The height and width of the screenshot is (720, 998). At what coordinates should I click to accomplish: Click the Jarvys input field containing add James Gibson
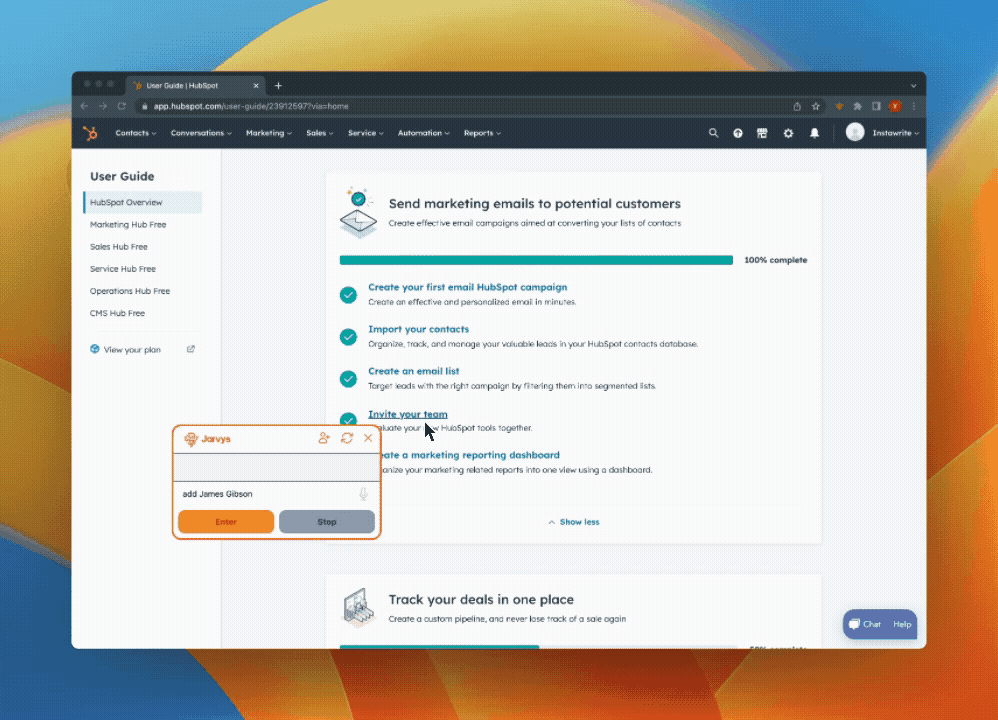[x=267, y=494]
